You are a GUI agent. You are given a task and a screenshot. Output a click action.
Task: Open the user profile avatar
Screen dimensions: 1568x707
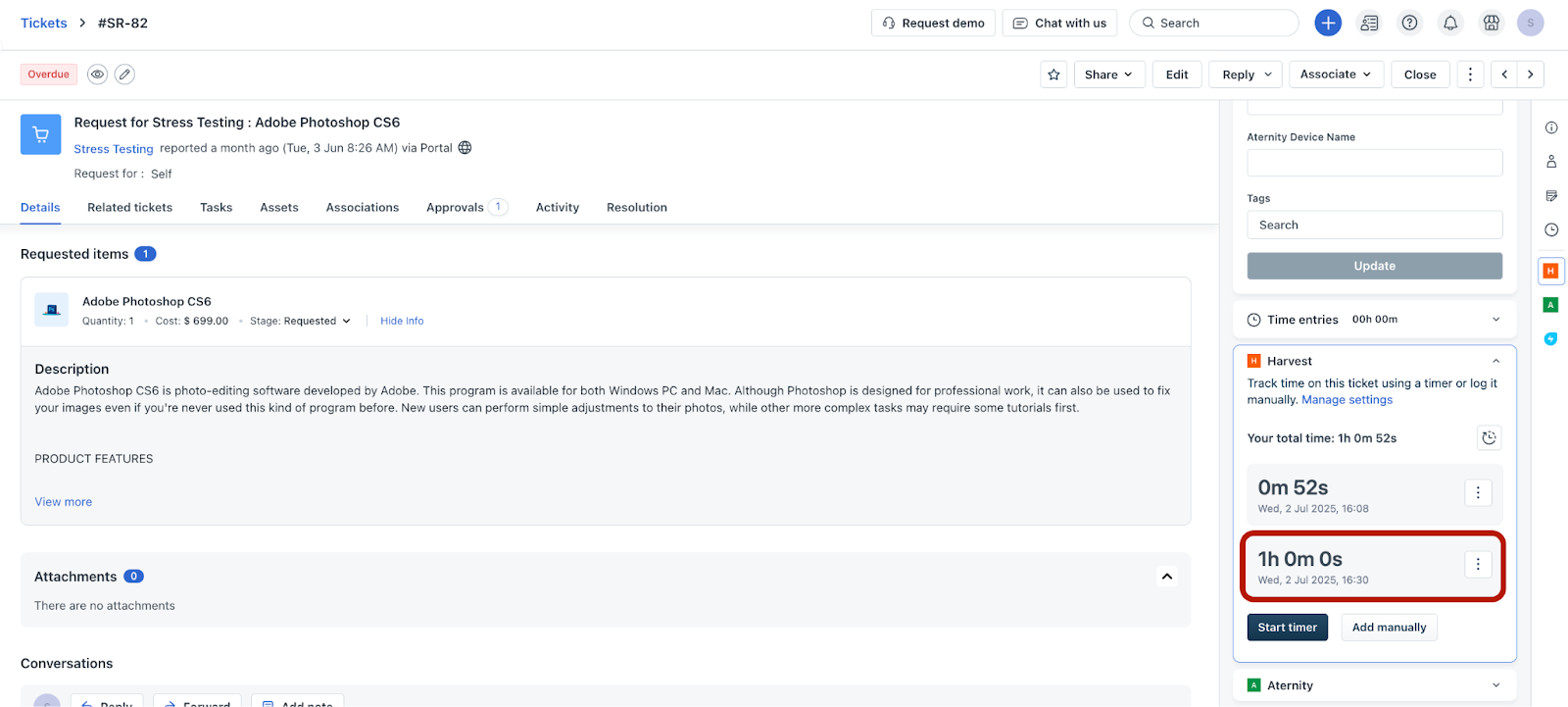click(x=1531, y=23)
